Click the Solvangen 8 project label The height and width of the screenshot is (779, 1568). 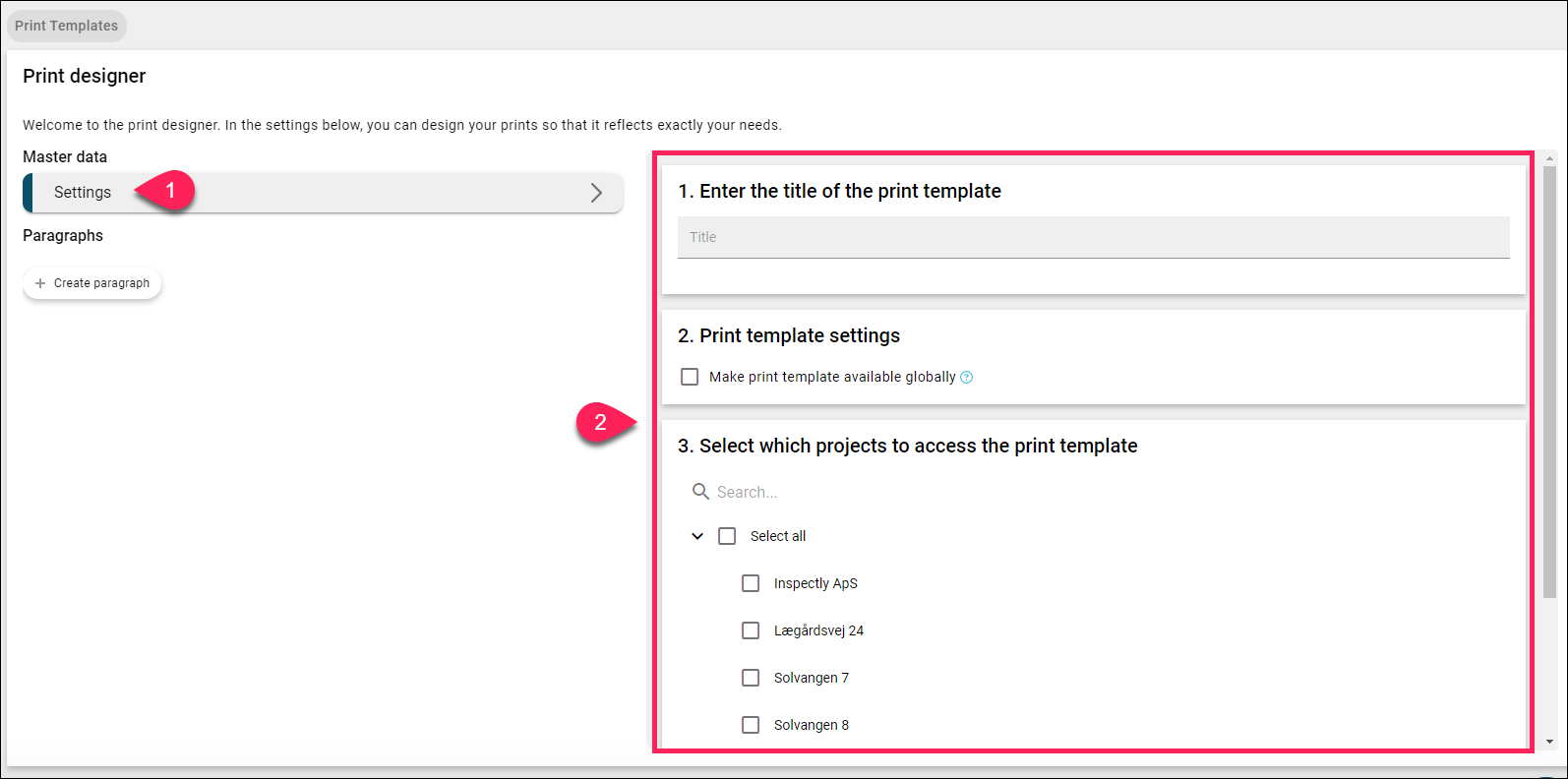click(812, 725)
